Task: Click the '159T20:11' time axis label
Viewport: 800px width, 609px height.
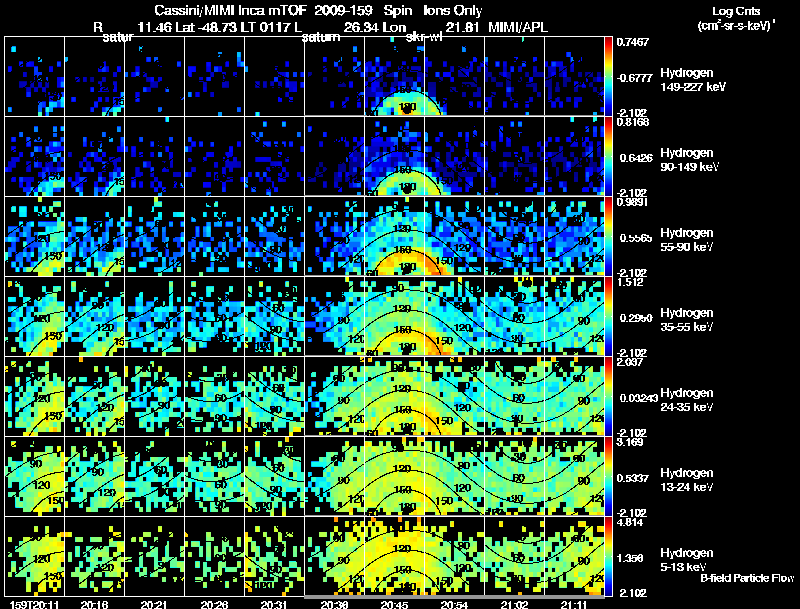Action: click(x=35, y=605)
